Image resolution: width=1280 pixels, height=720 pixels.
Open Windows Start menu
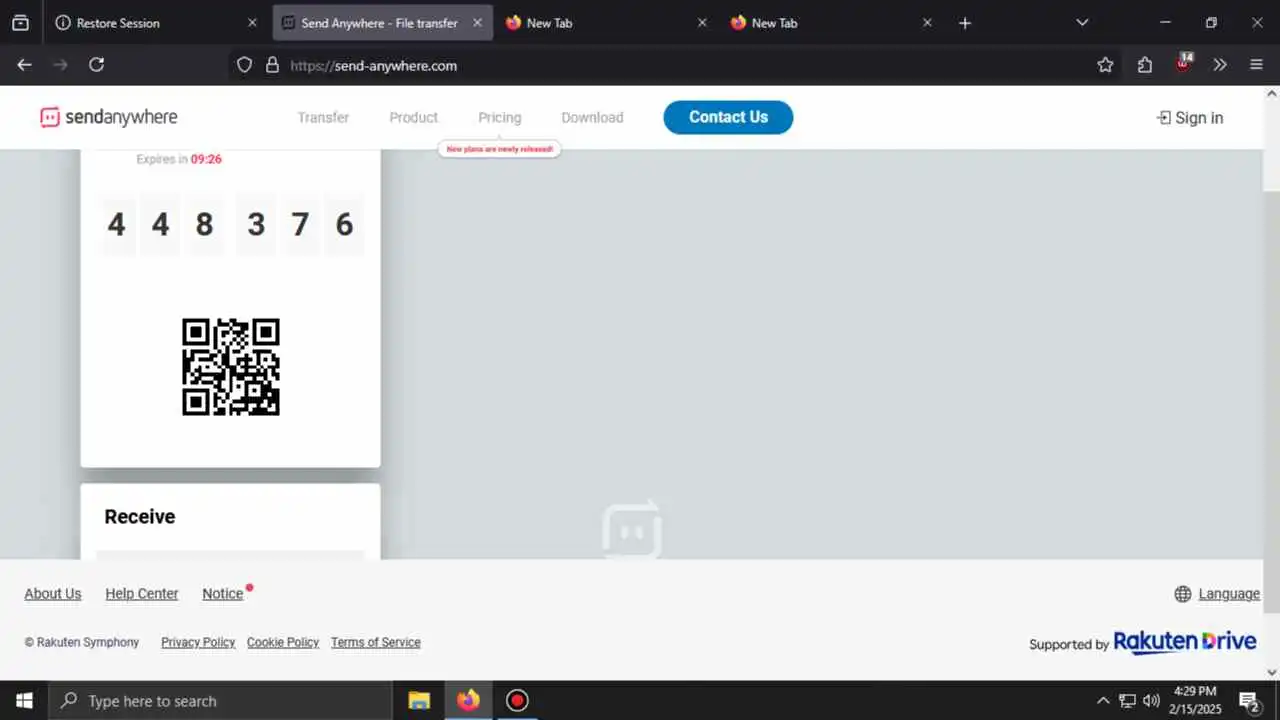(24, 701)
